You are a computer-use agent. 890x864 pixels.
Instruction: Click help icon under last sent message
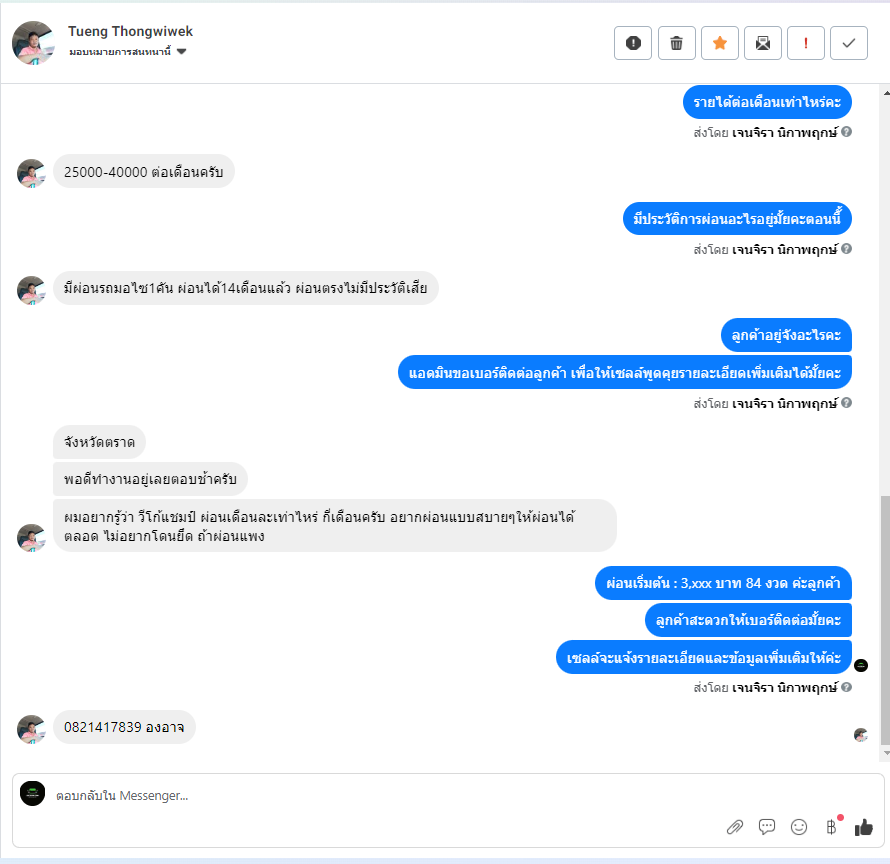click(846, 687)
